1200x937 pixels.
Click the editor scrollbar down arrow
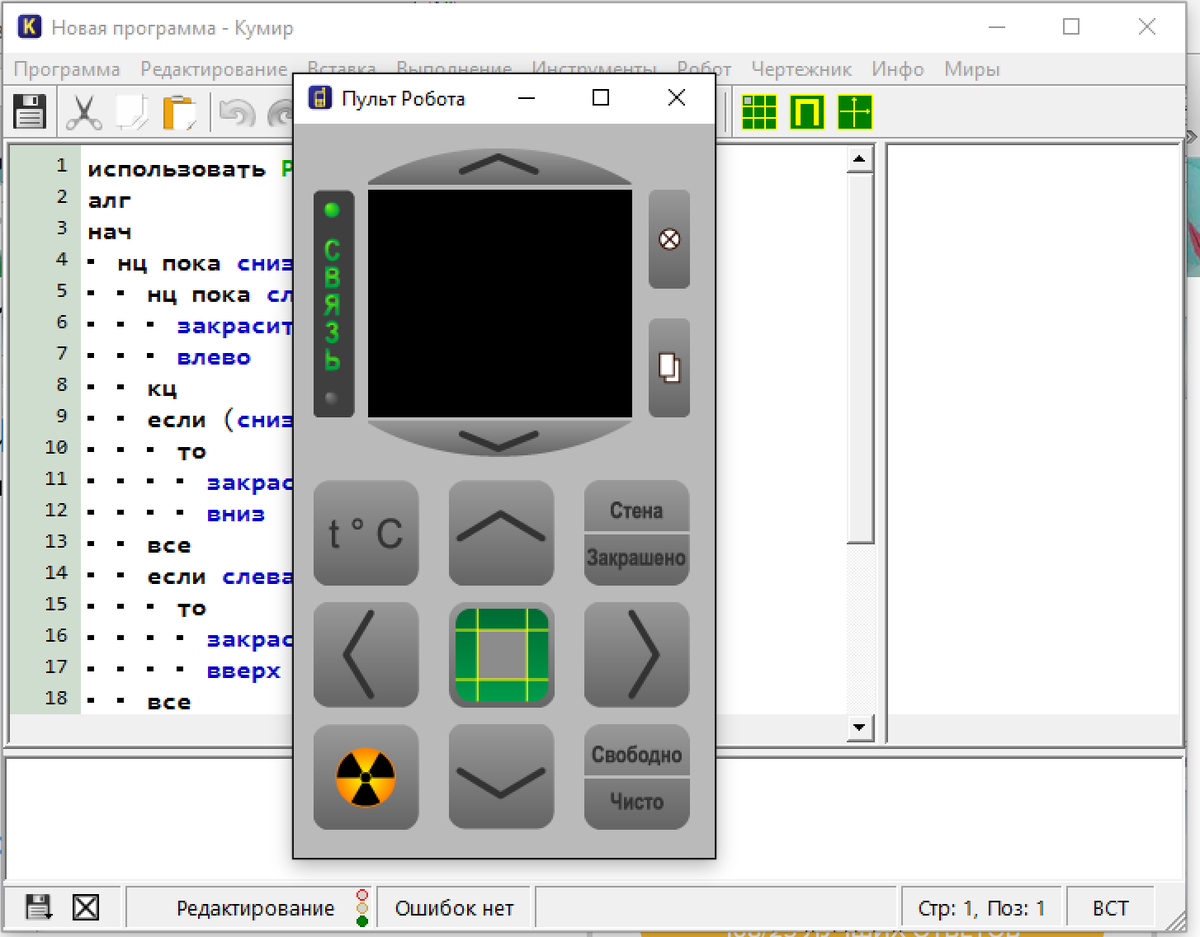point(858,727)
